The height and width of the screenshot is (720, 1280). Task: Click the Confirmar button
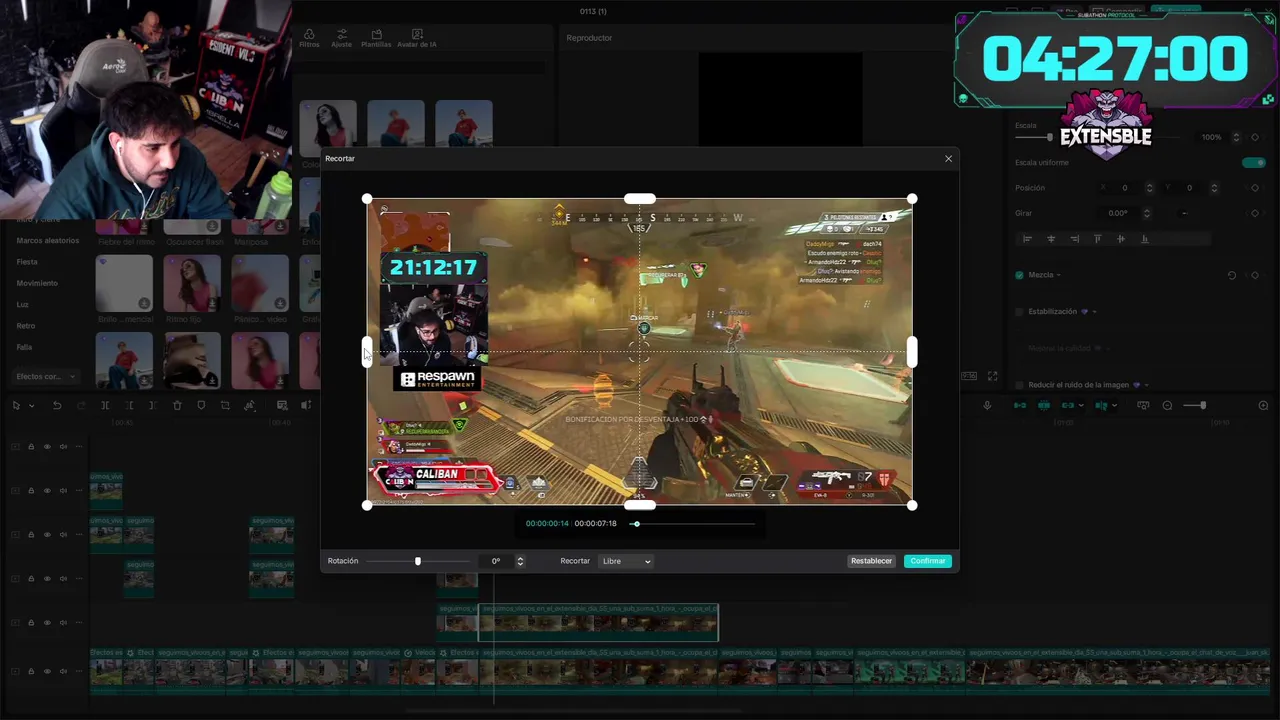click(x=928, y=561)
